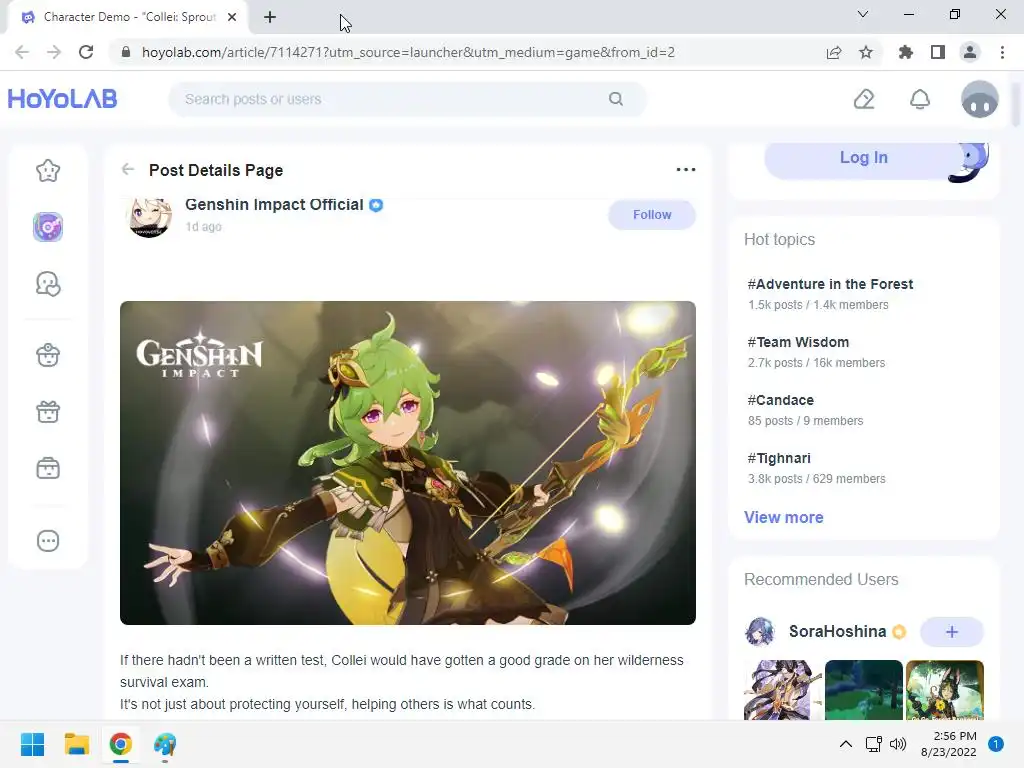Go back with the Post Details arrow
Viewport: 1024px width, 768px height.
pos(127,170)
